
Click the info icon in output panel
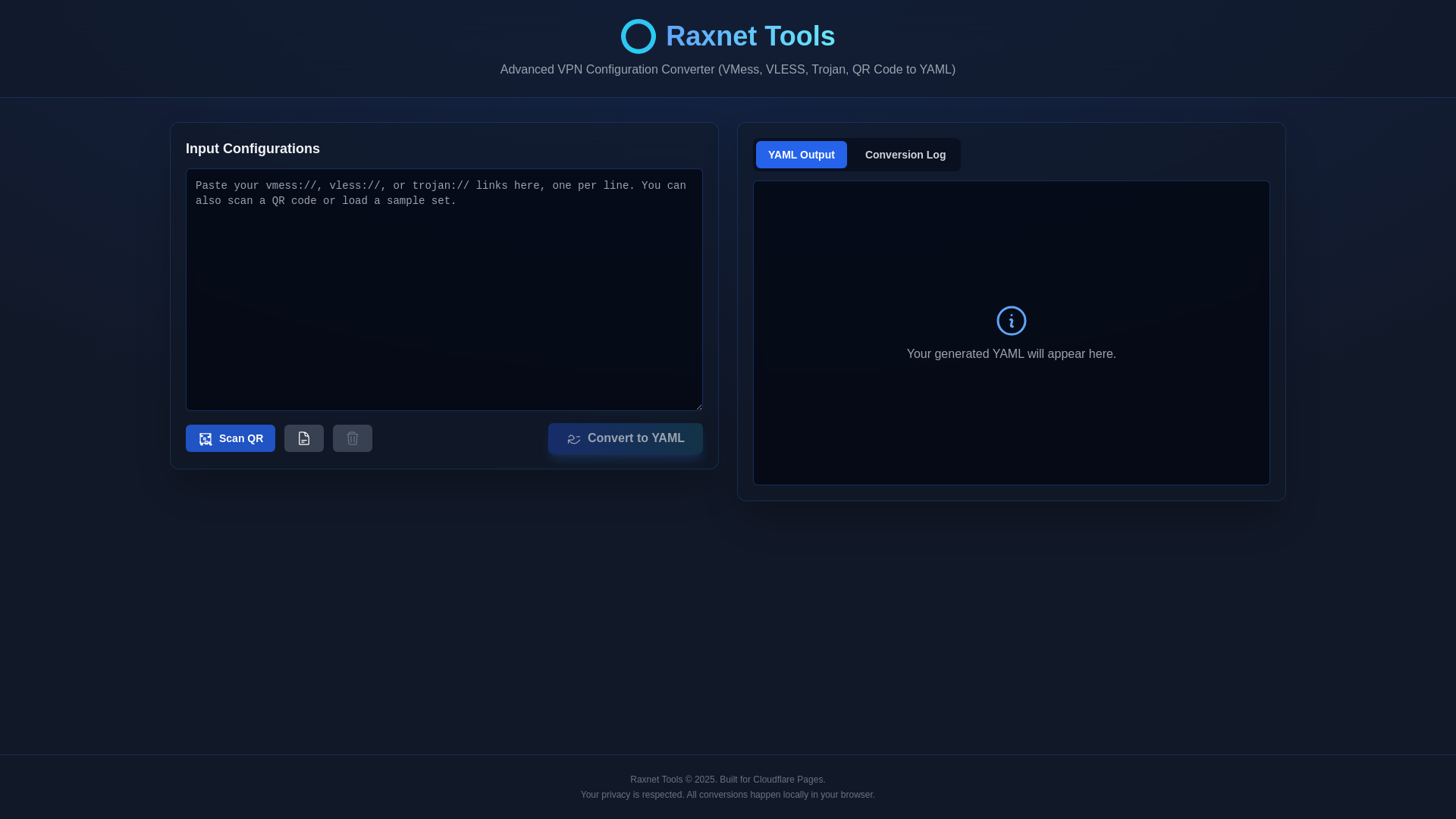1012,321
